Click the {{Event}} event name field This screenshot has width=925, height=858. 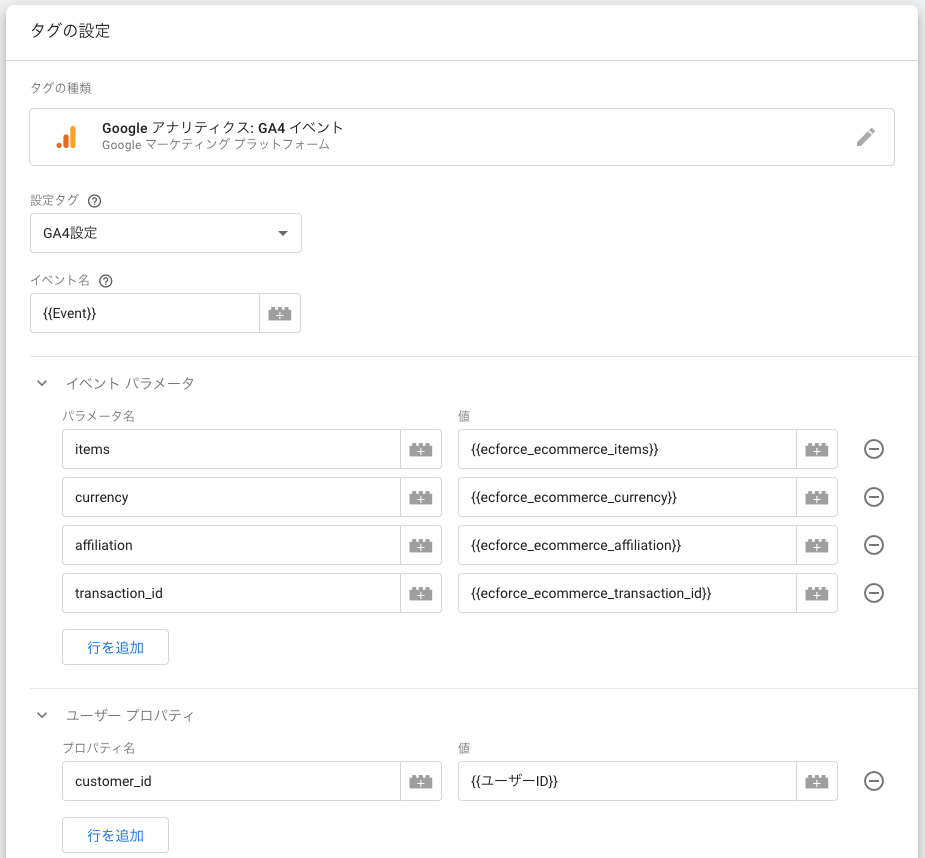[x=145, y=313]
